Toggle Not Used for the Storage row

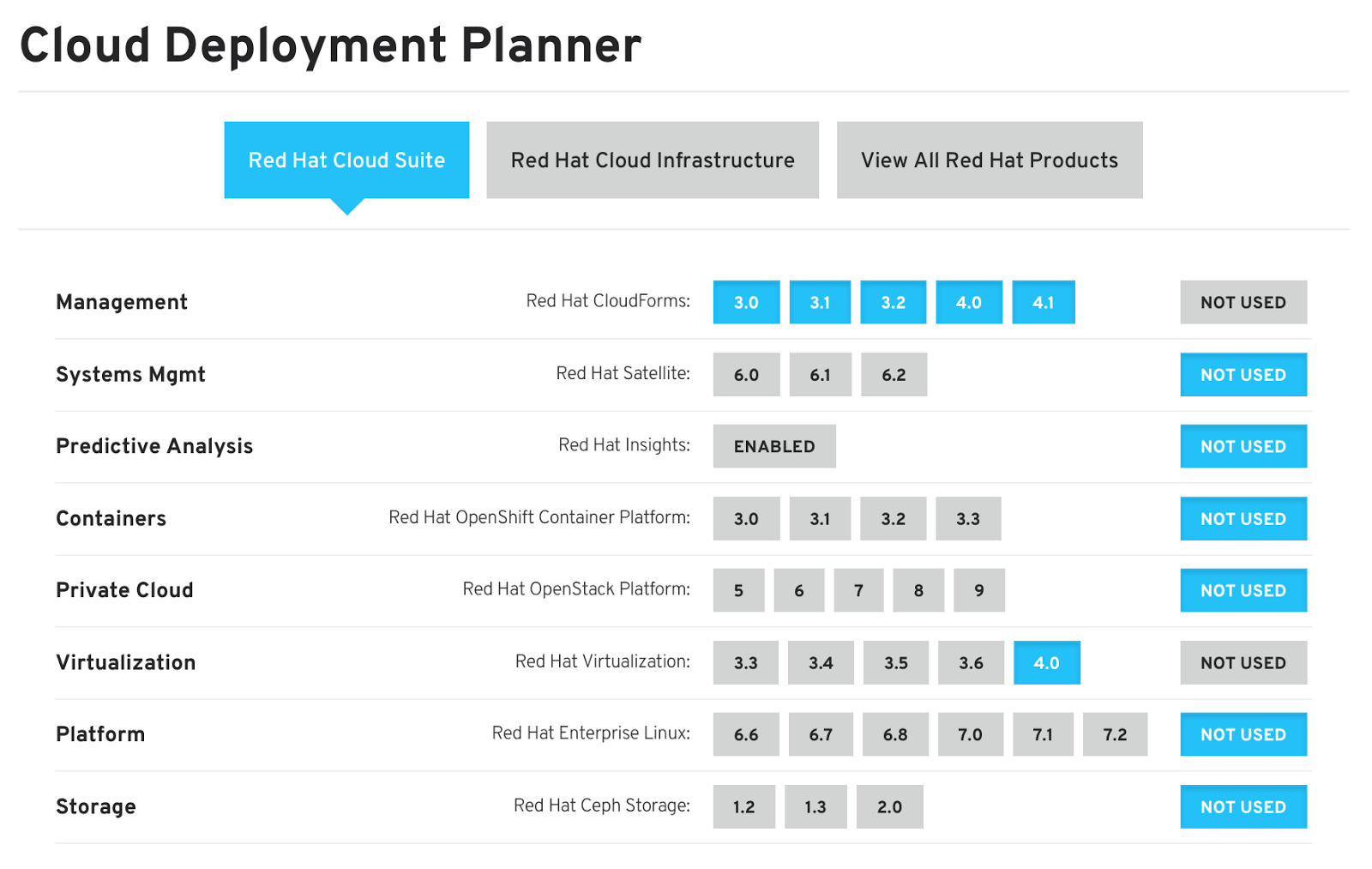click(1243, 806)
